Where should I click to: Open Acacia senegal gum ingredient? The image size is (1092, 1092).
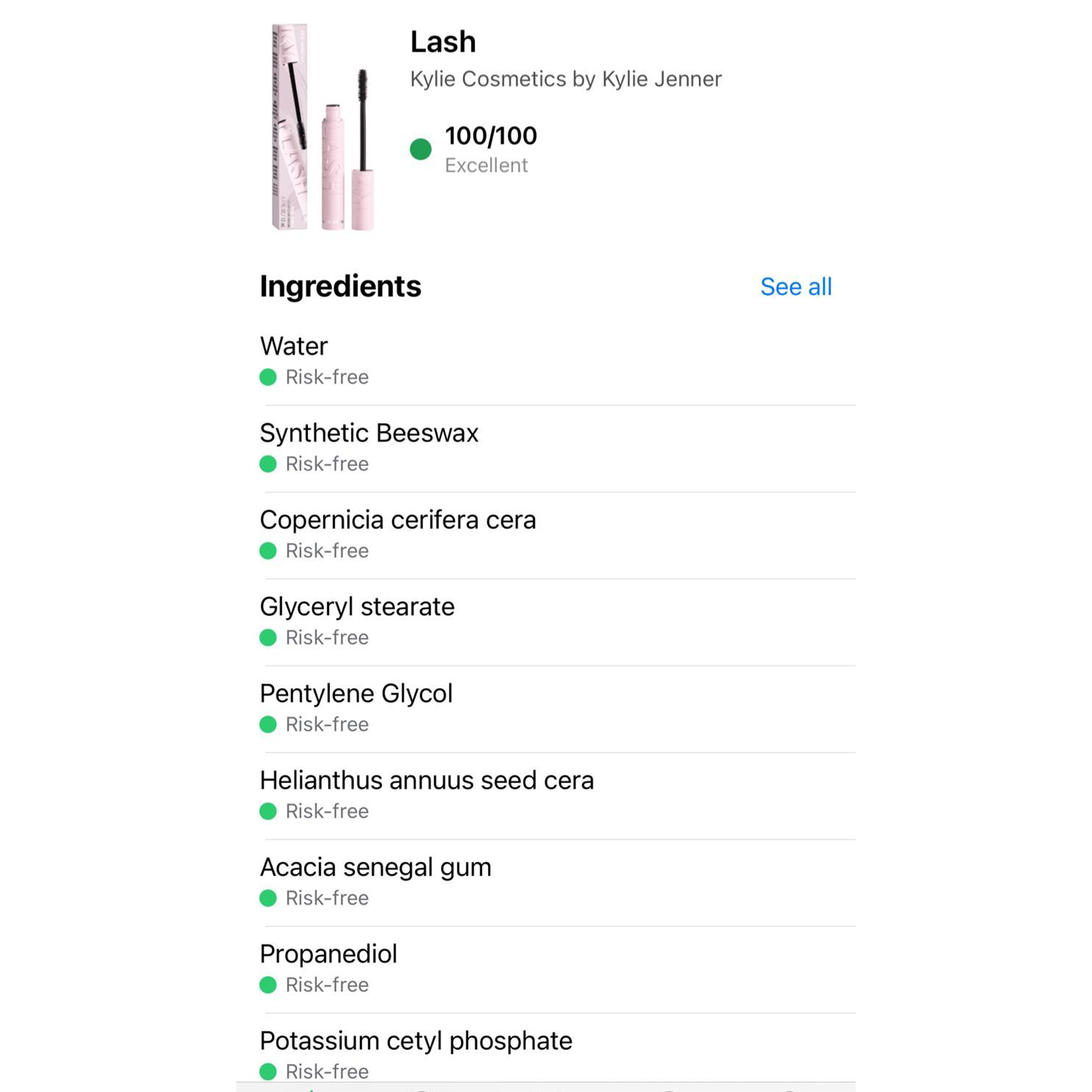545,883
